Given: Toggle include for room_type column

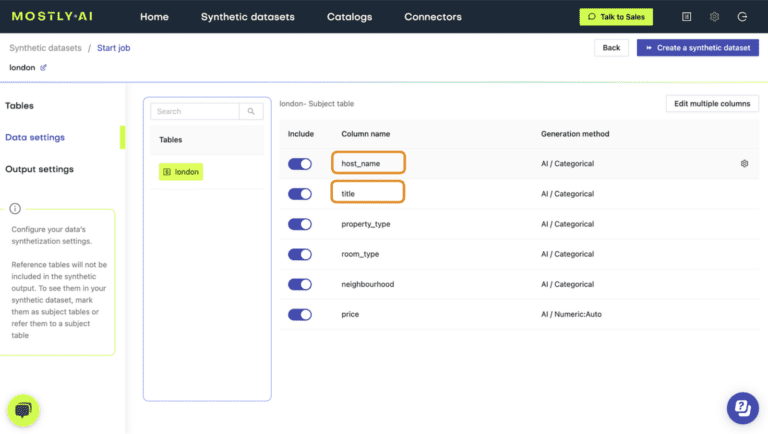Looking at the screenshot, I should (x=300, y=254).
